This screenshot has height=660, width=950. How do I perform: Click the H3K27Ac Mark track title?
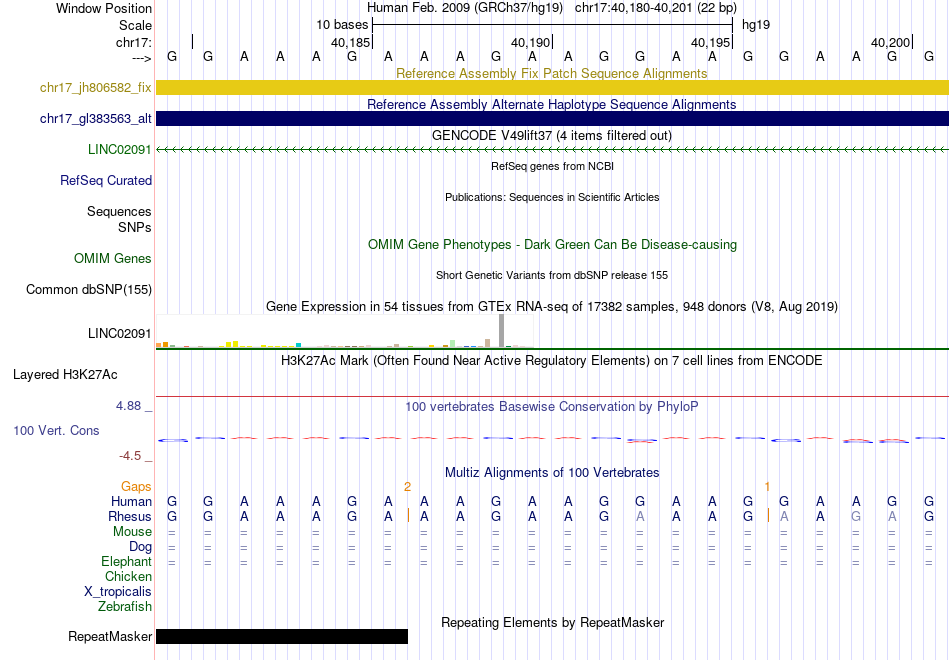tap(552, 361)
